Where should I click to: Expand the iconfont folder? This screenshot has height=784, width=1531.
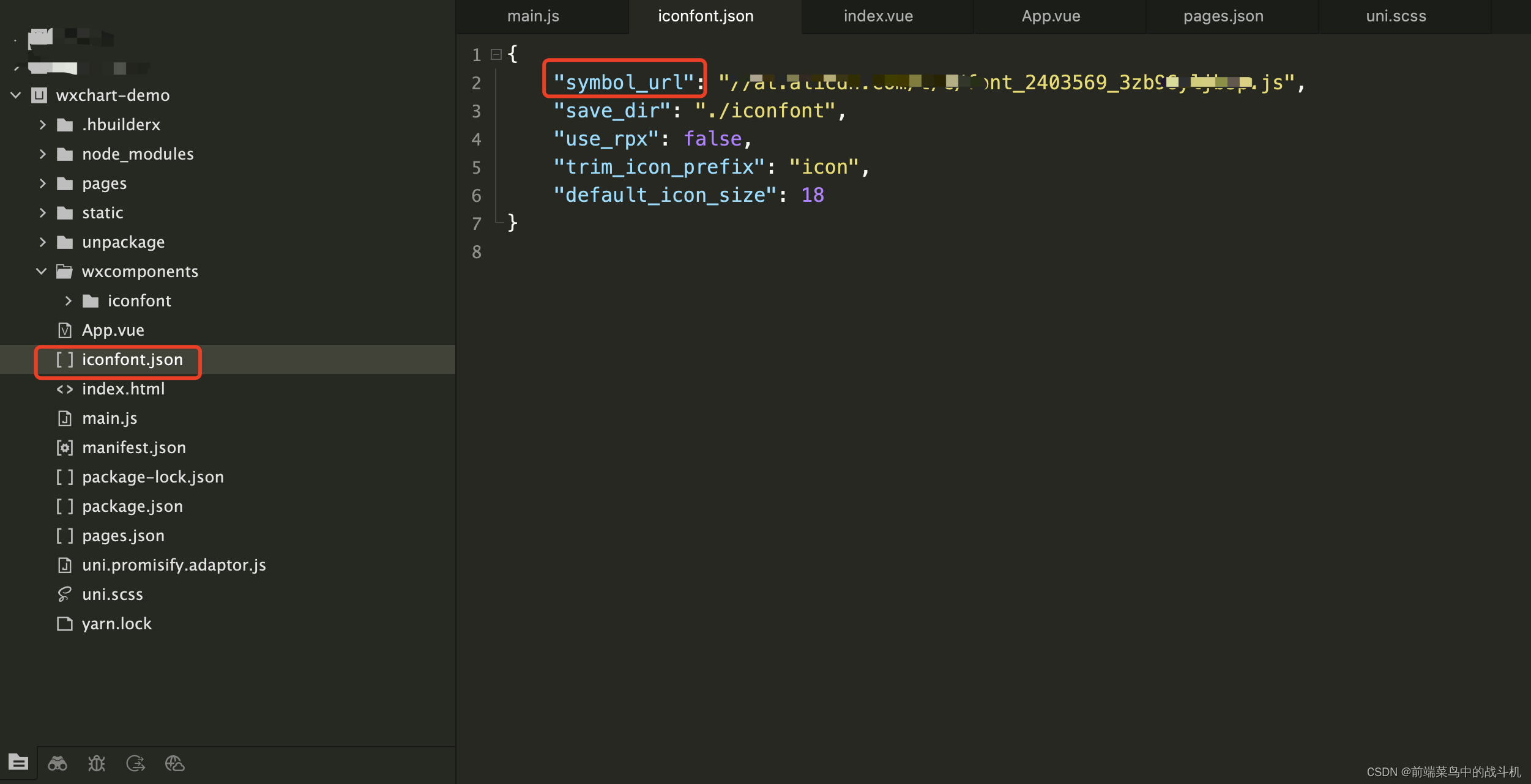click(x=68, y=300)
